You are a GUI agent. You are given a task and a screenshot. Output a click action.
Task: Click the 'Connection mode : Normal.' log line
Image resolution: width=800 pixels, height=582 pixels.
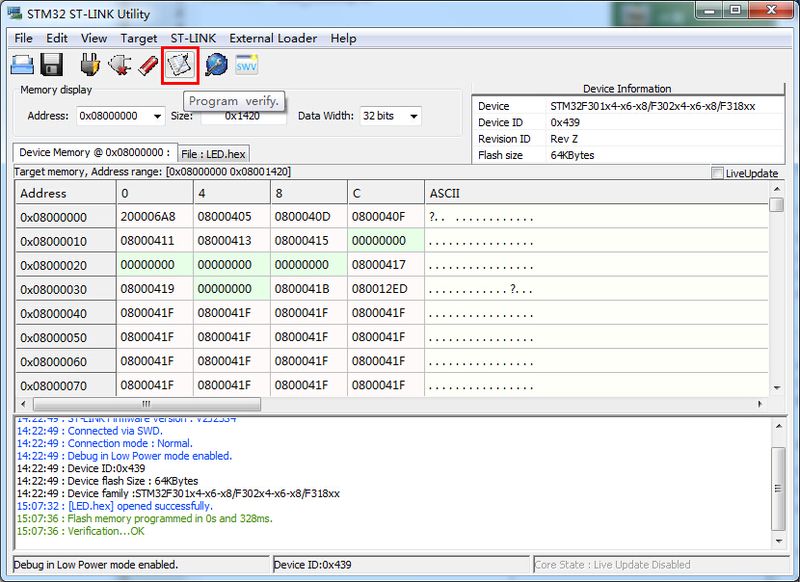click(105, 443)
